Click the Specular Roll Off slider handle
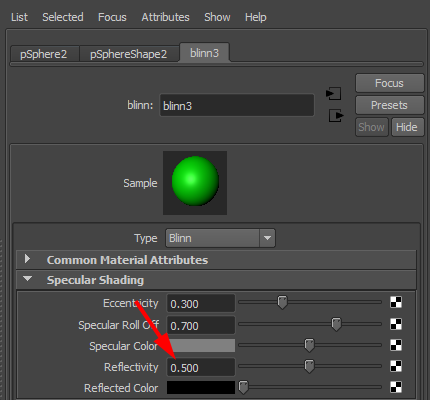Screen dimensions: 430x400 click(x=336, y=324)
